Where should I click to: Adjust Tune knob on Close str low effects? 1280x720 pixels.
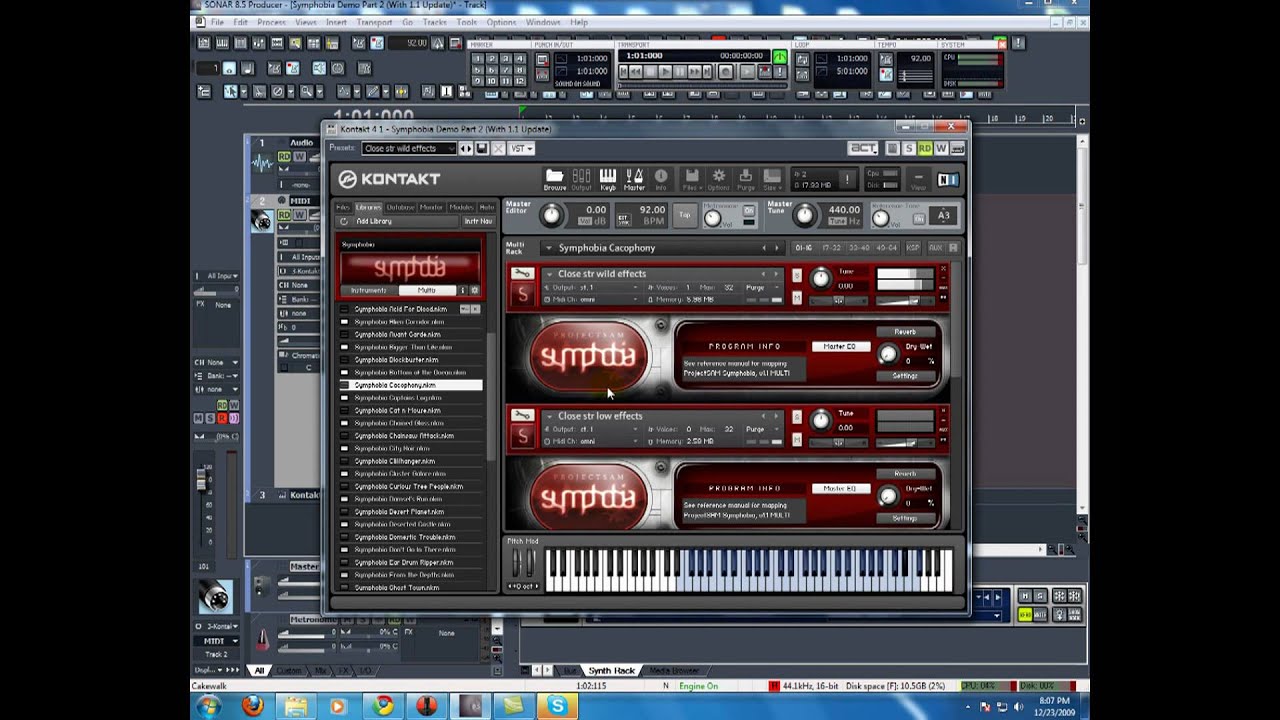820,421
